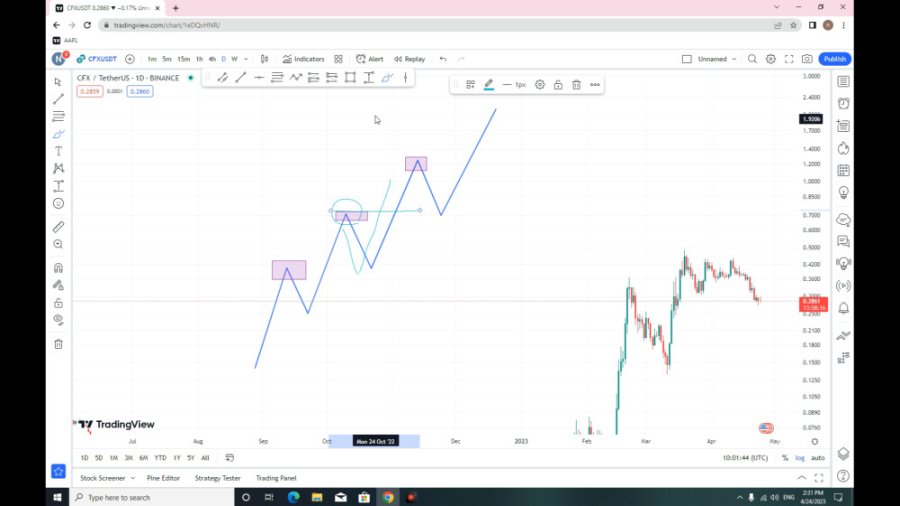The image size is (900, 506).
Task: Select the Text tool in left sidebar
Action: [58, 151]
